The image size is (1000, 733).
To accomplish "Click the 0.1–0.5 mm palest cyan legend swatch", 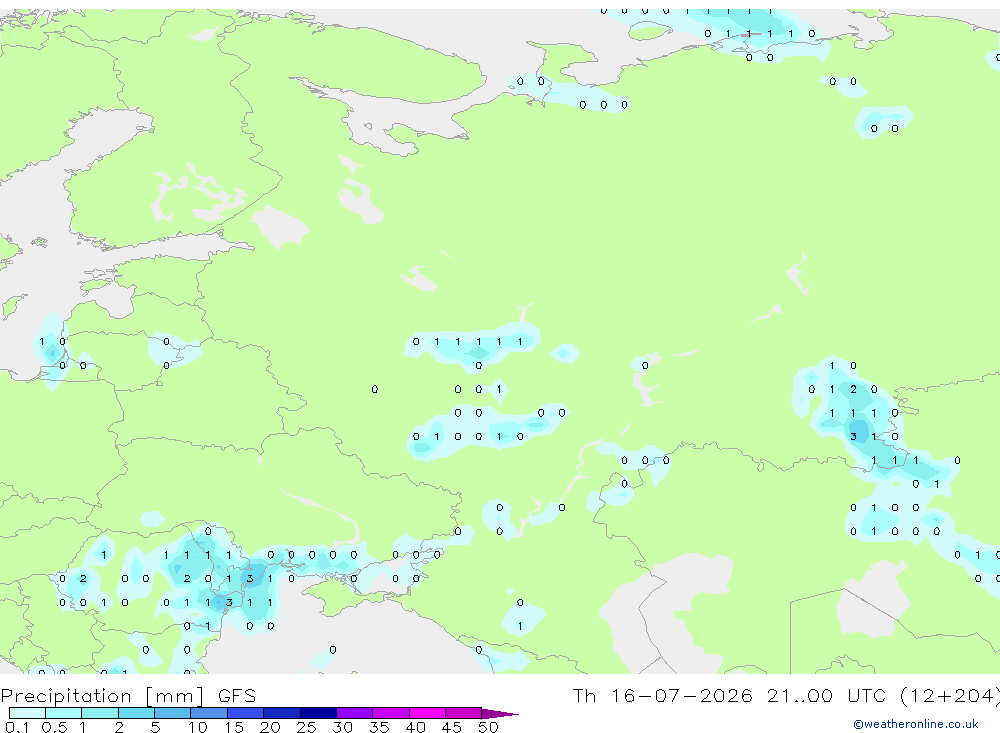I will click(x=27, y=713).
